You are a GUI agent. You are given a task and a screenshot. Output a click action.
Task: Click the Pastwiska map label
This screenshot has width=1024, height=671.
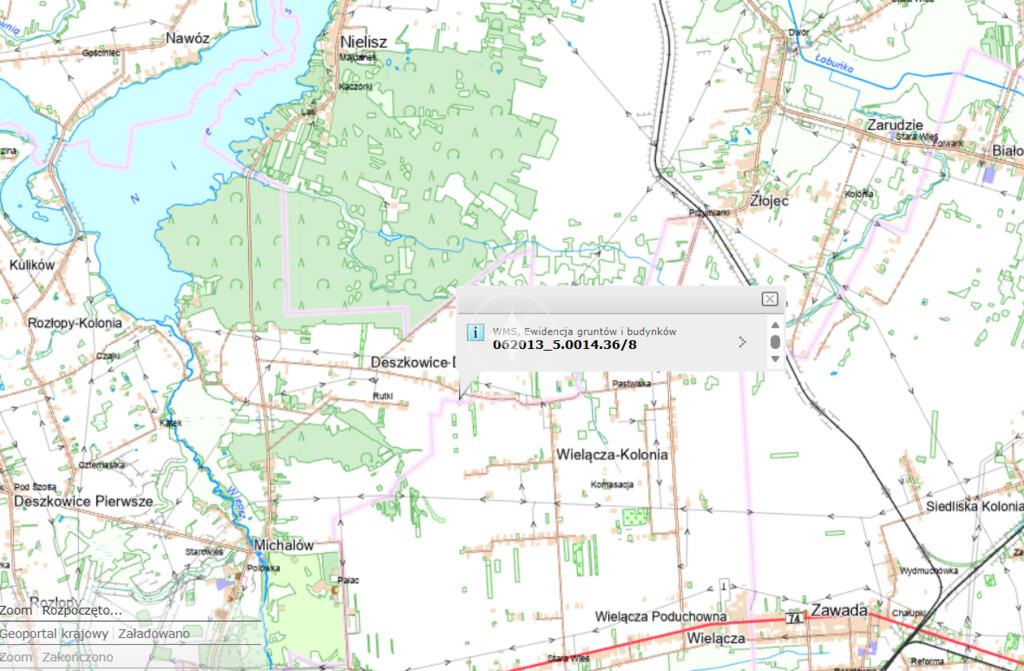(x=632, y=384)
